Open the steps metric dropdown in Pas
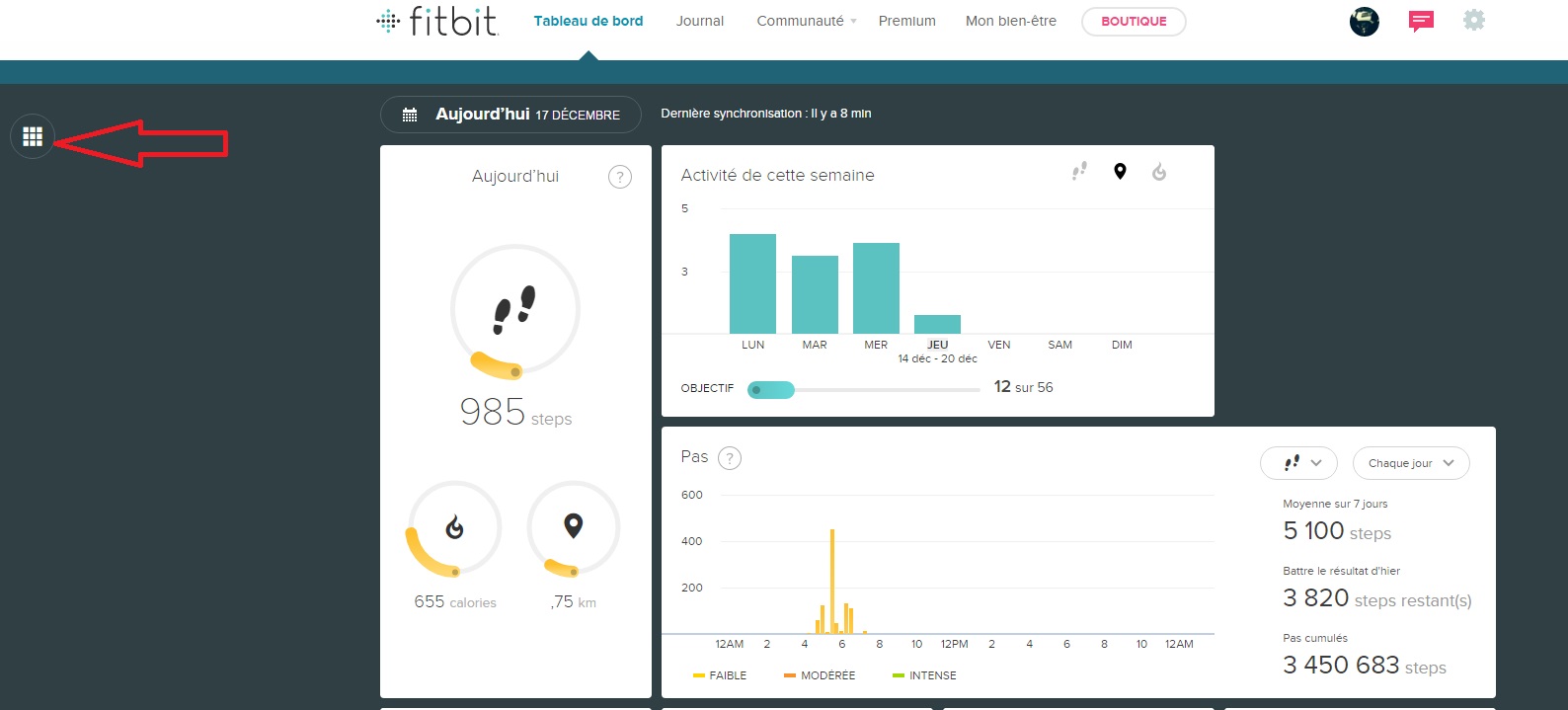The width and height of the screenshot is (1568, 710). point(1298,463)
